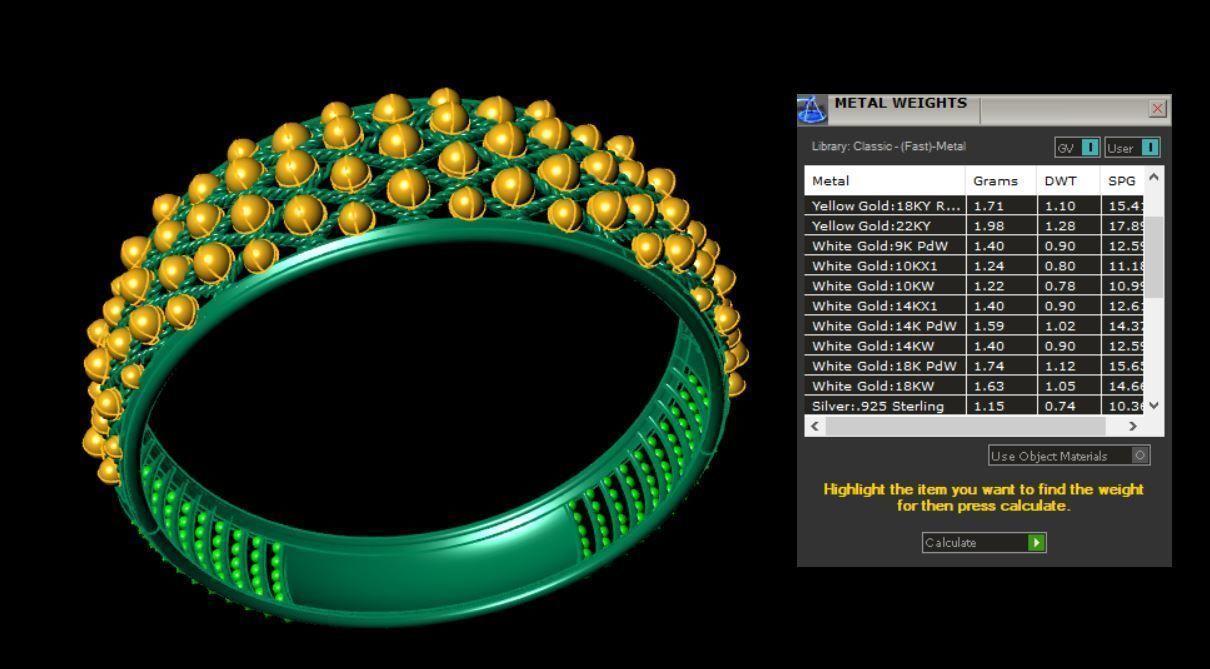1210x669 pixels.
Task: Click the 0.74 DWT value for Sterling silver
Action: (x=1060, y=406)
